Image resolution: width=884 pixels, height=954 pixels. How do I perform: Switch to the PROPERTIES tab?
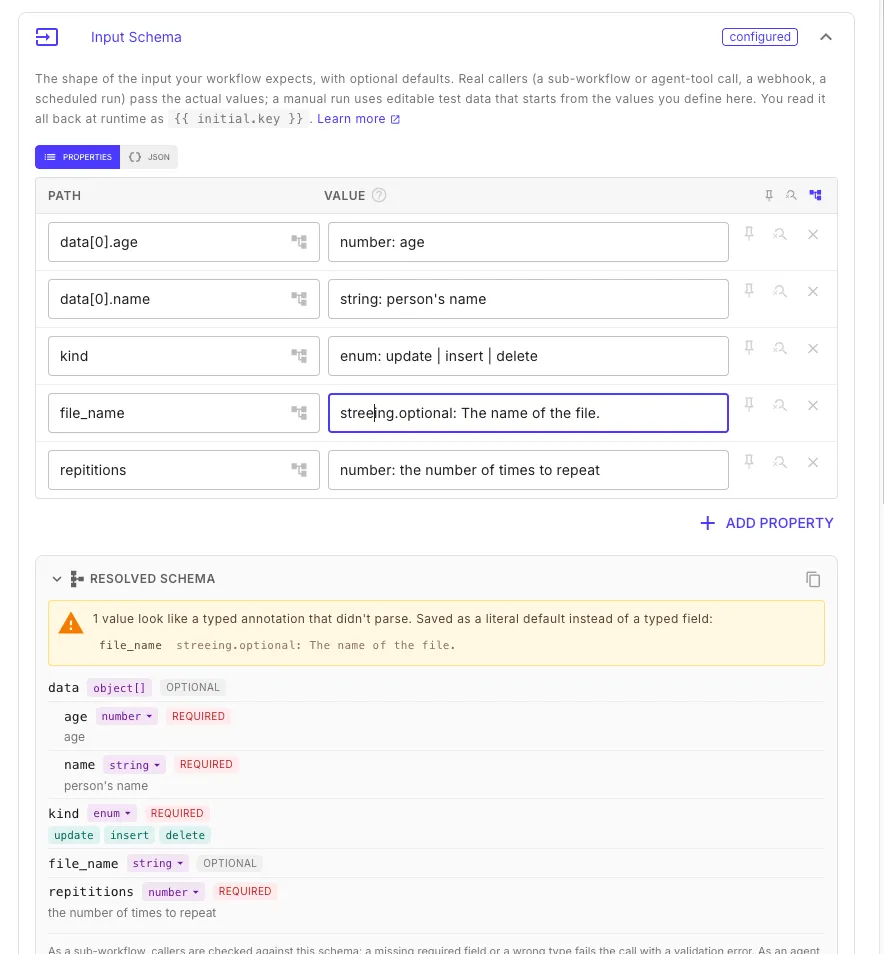(77, 157)
